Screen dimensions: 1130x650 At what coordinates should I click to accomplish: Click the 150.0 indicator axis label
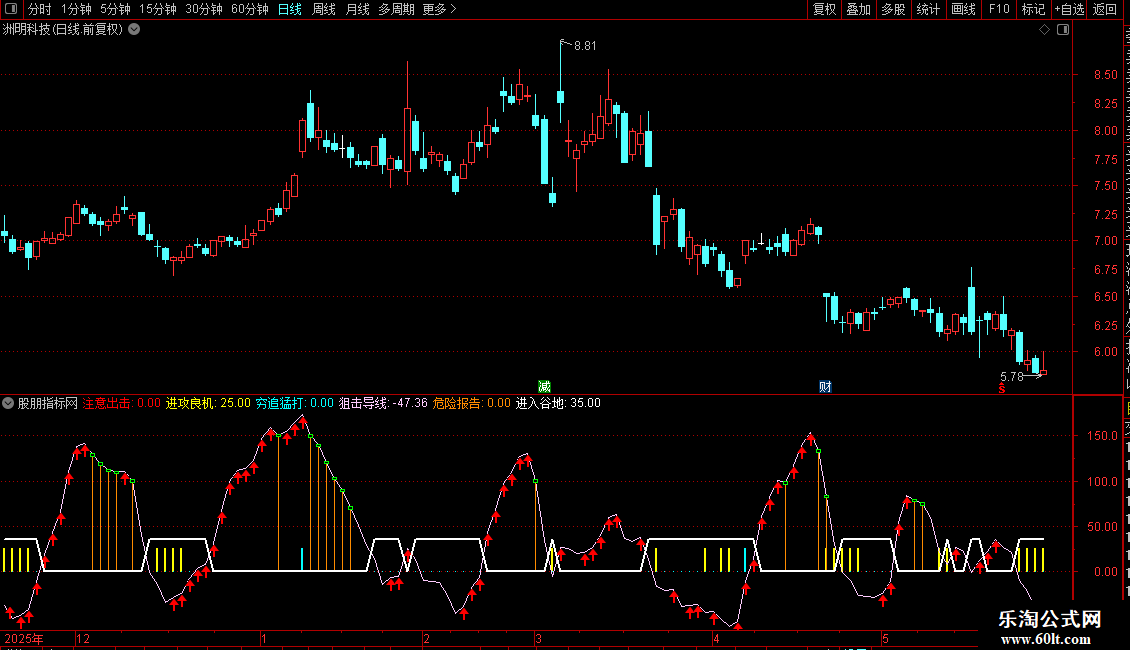click(x=1103, y=436)
